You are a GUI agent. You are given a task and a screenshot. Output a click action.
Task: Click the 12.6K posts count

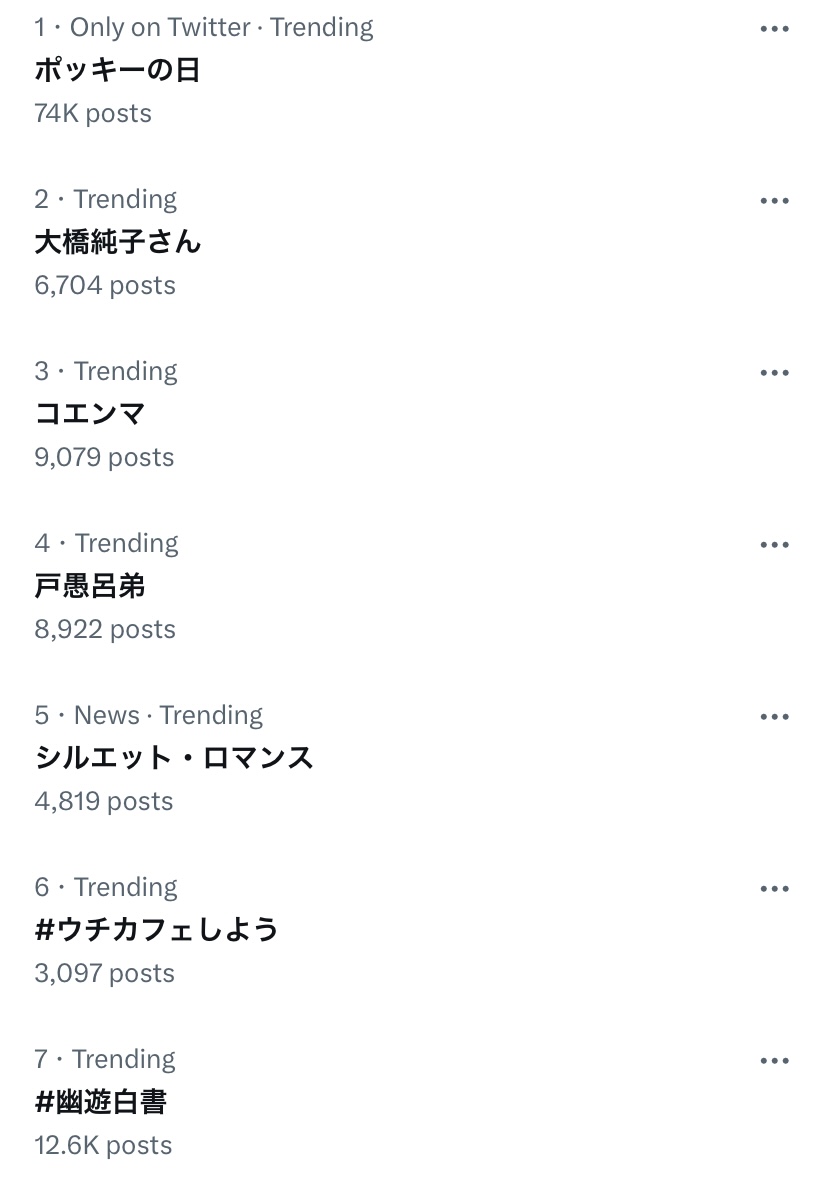[x=103, y=1145]
